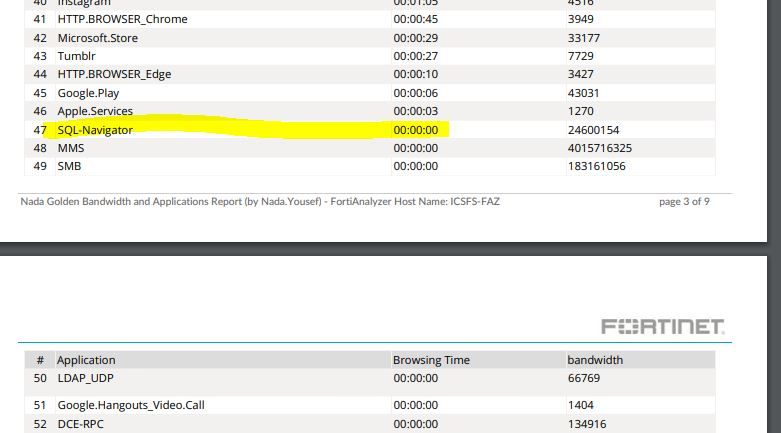This screenshot has width=781, height=433.
Task: Select the Tumblr application entry
Action: point(76,56)
